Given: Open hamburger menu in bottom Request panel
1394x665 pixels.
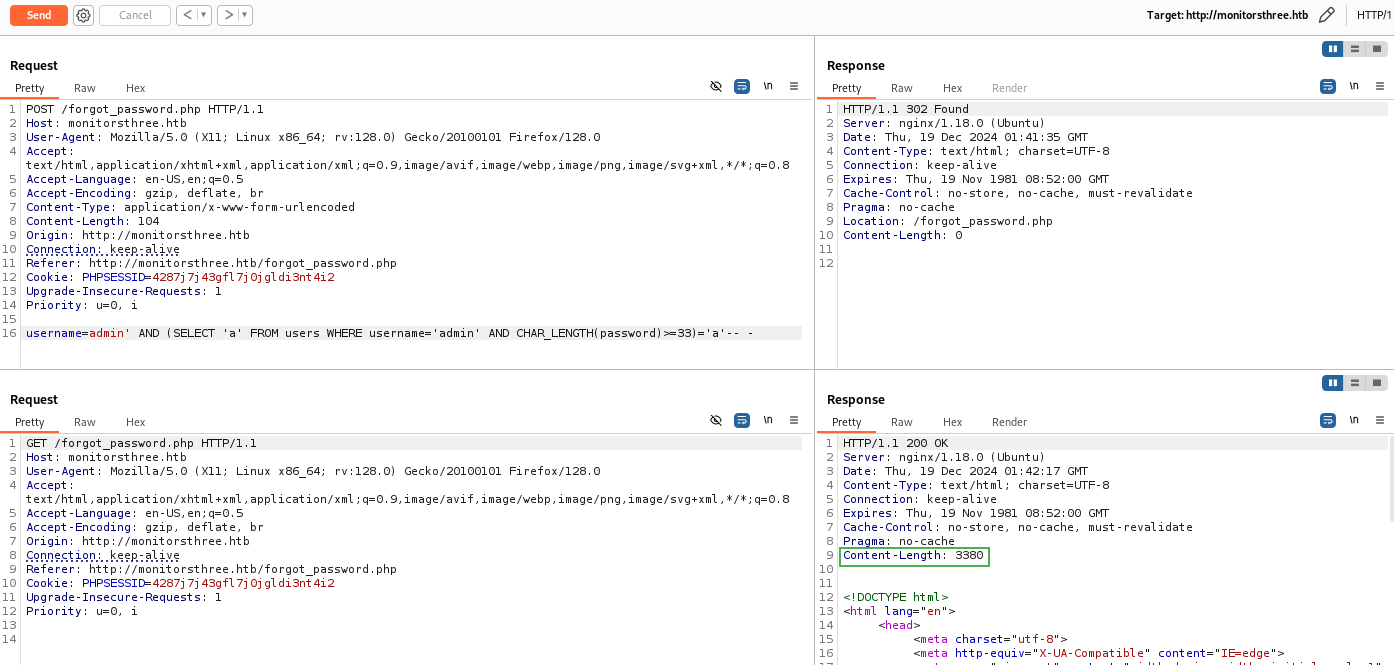Looking at the screenshot, I should point(794,421).
